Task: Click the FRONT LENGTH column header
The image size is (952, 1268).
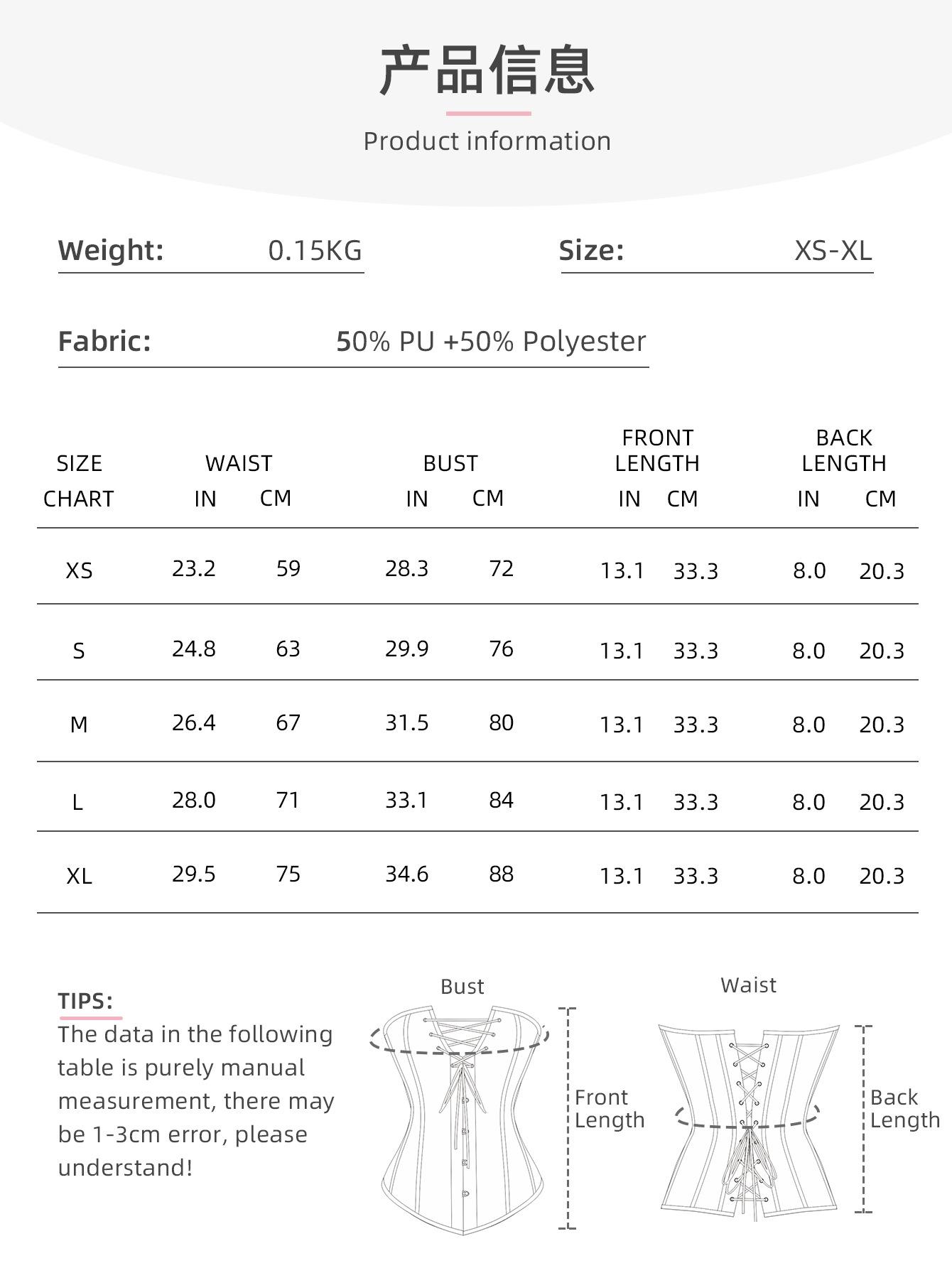Action: point(657,450)
